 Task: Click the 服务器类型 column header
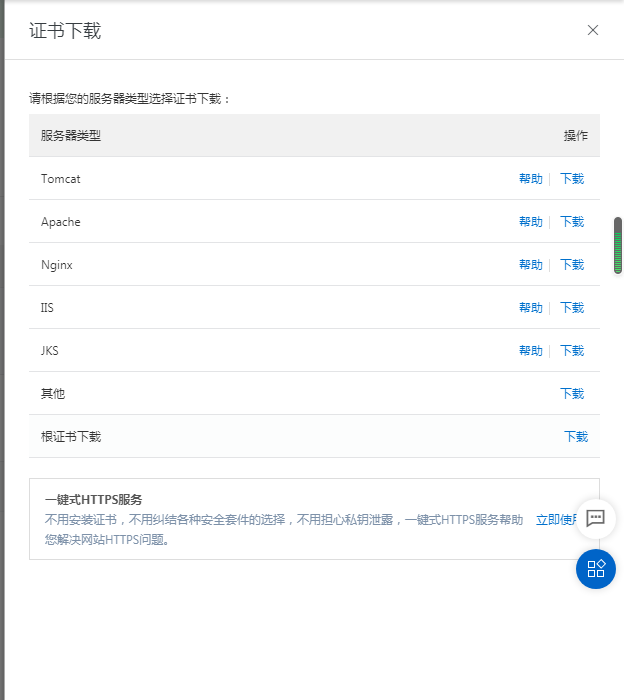pyautogui.click(x=71, y=135)
